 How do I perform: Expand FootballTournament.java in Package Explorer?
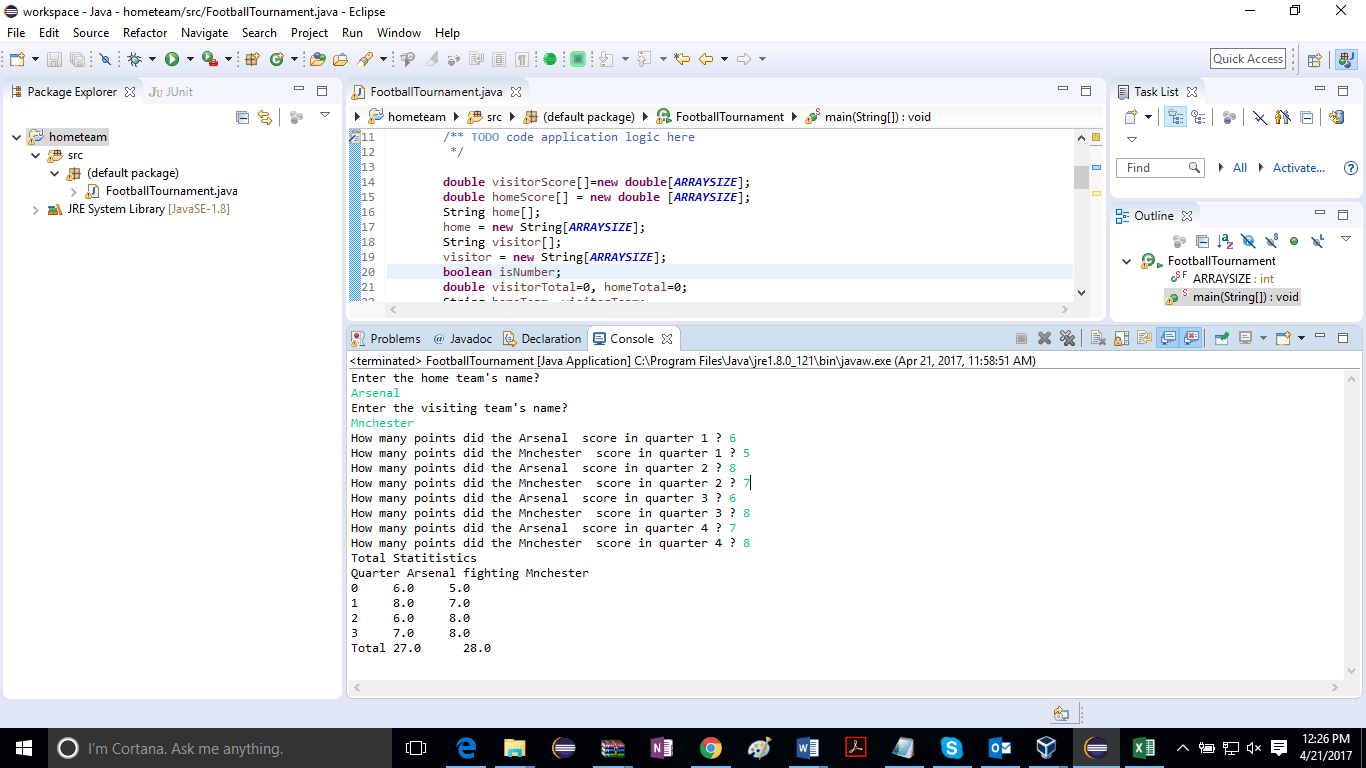click(x=73, y=191)
